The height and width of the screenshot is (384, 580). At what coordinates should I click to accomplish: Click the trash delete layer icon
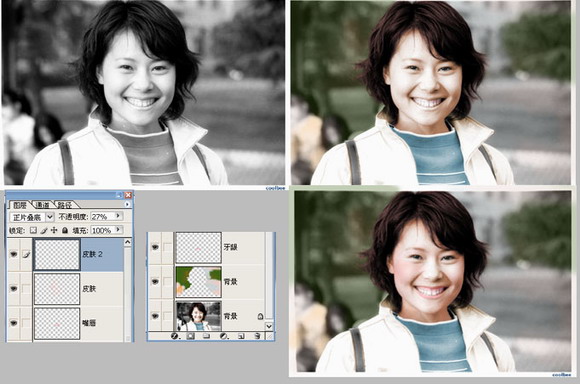coord(257,336)
